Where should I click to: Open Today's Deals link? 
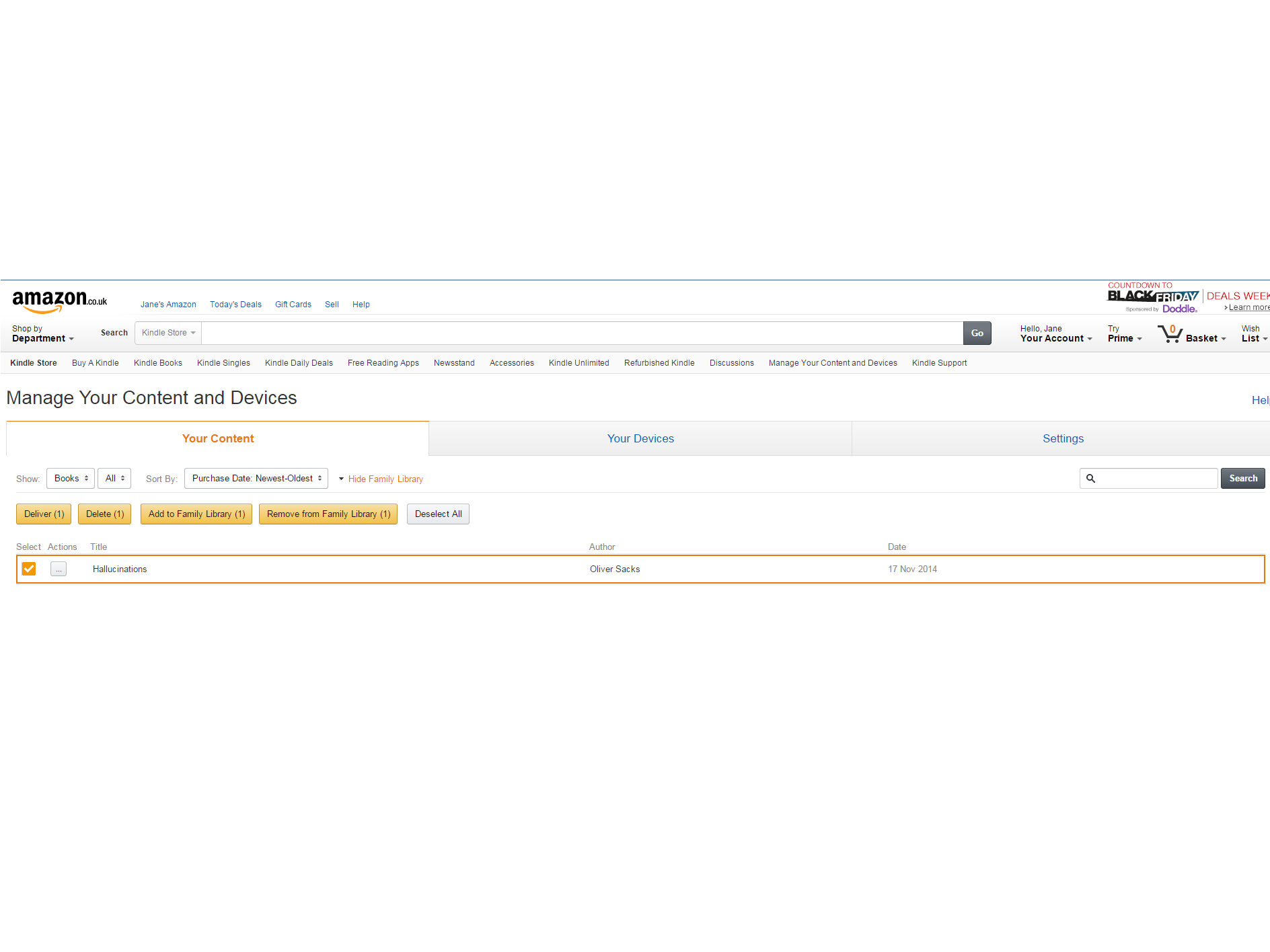[x=235, y=305]
